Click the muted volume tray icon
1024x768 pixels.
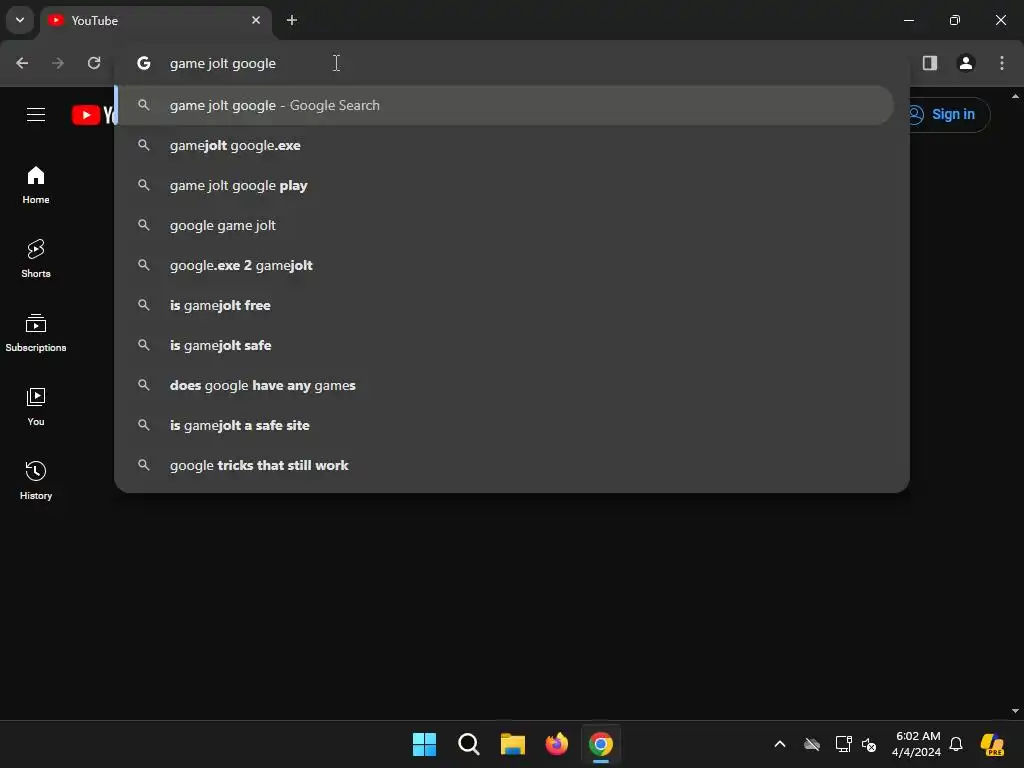pos(869,744)
